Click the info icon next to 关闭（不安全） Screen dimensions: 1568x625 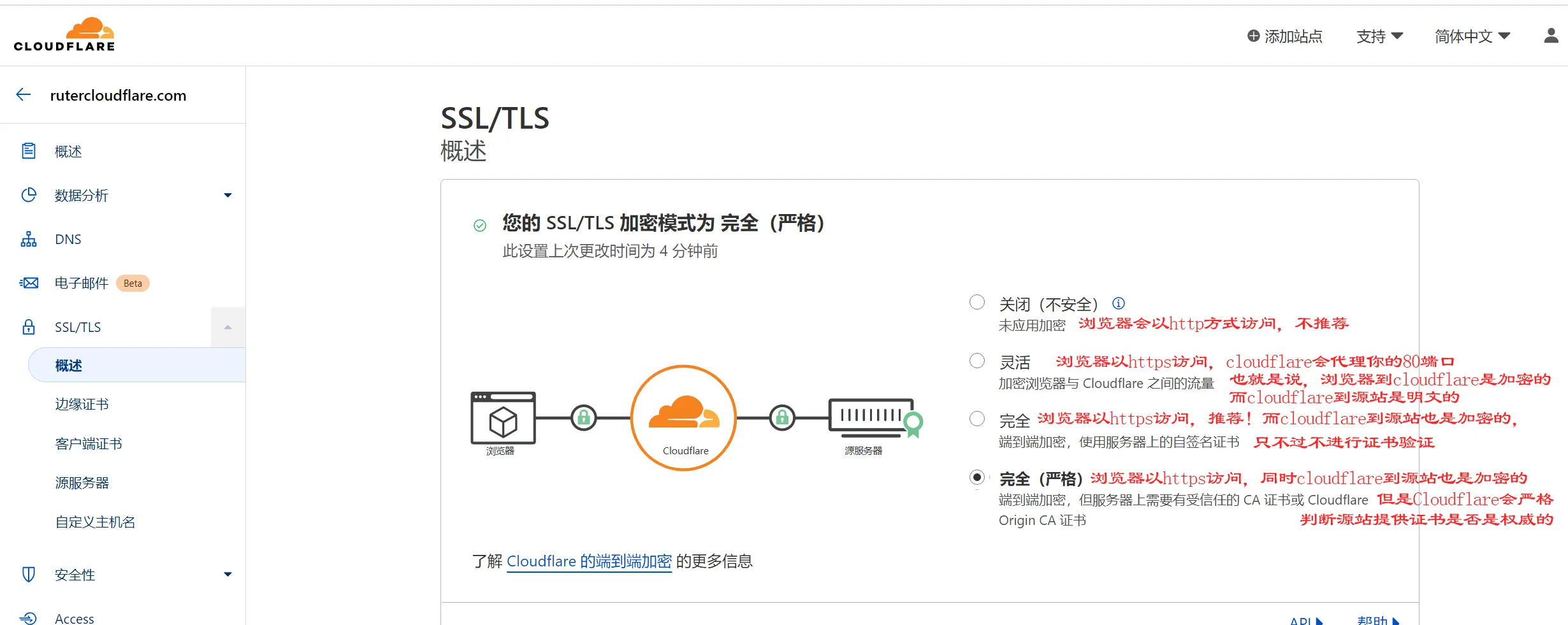tap(1119, 303)
